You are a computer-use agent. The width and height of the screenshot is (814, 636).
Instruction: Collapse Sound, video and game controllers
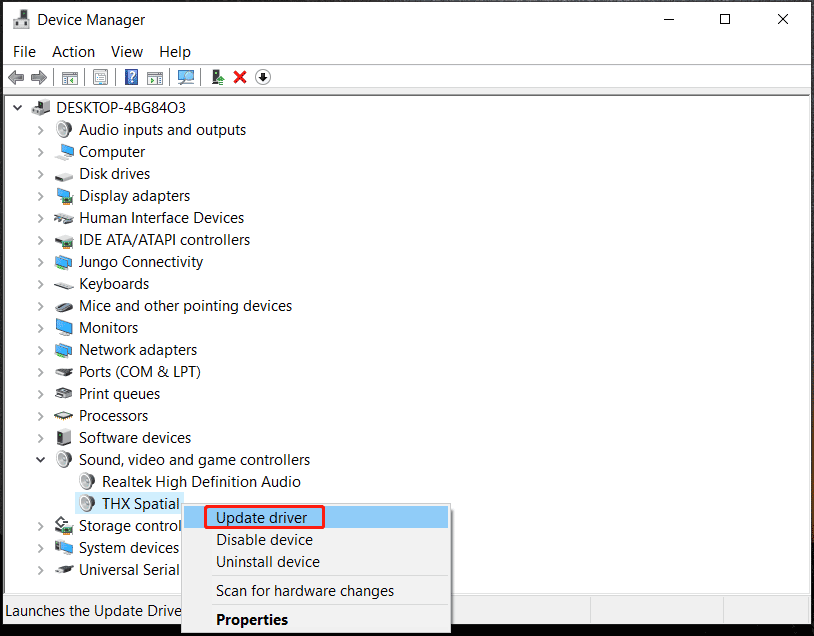tap(40, 459)
